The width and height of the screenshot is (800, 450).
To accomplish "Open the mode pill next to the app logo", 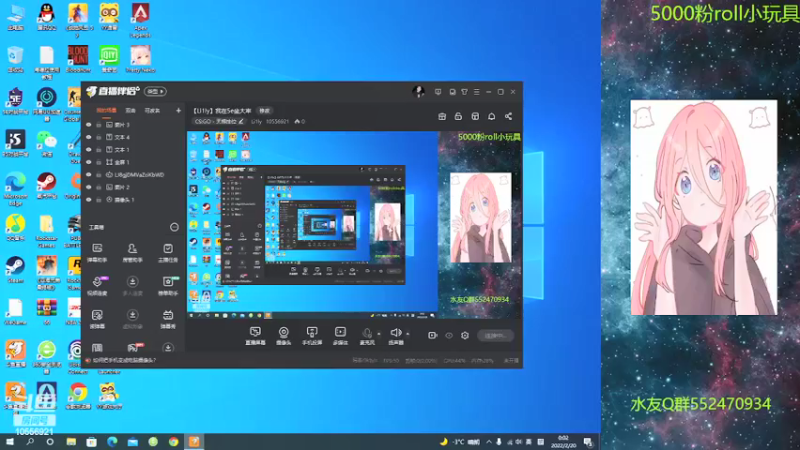I will [155, 92].
